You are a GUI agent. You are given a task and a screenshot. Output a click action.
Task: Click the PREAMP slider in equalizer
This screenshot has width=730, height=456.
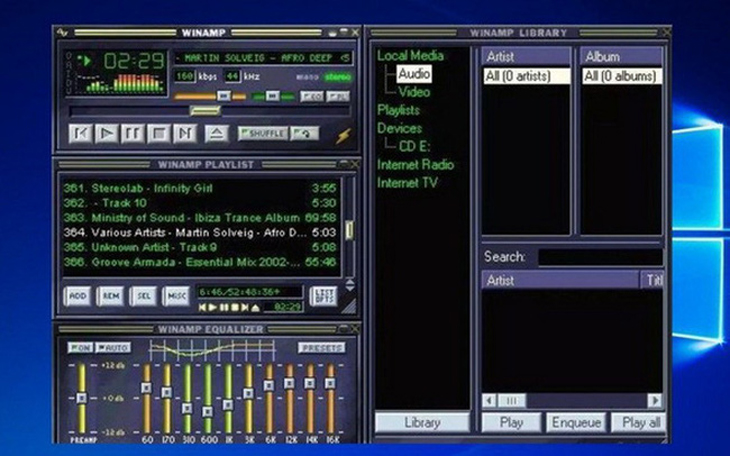82,399
